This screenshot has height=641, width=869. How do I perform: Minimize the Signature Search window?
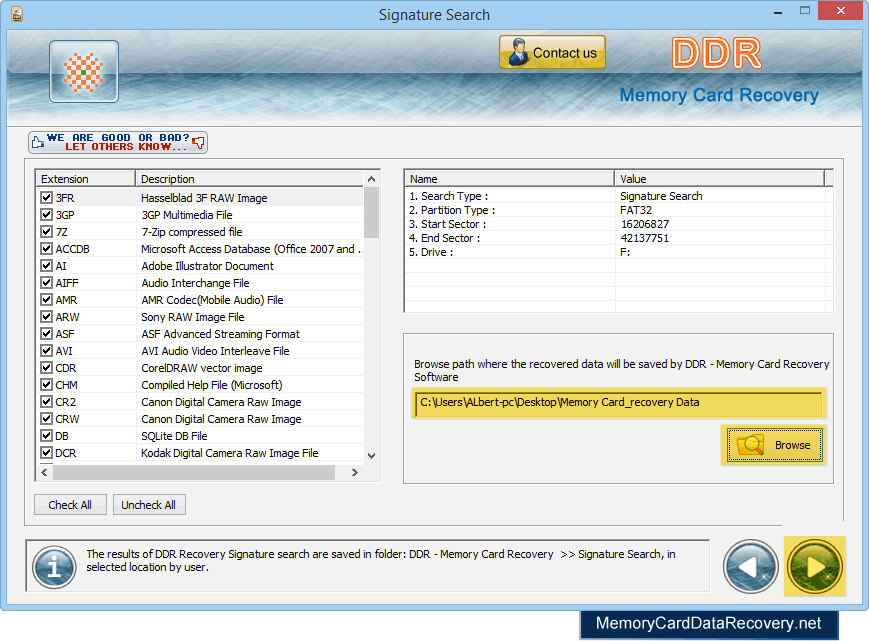[x=778, y=12]
